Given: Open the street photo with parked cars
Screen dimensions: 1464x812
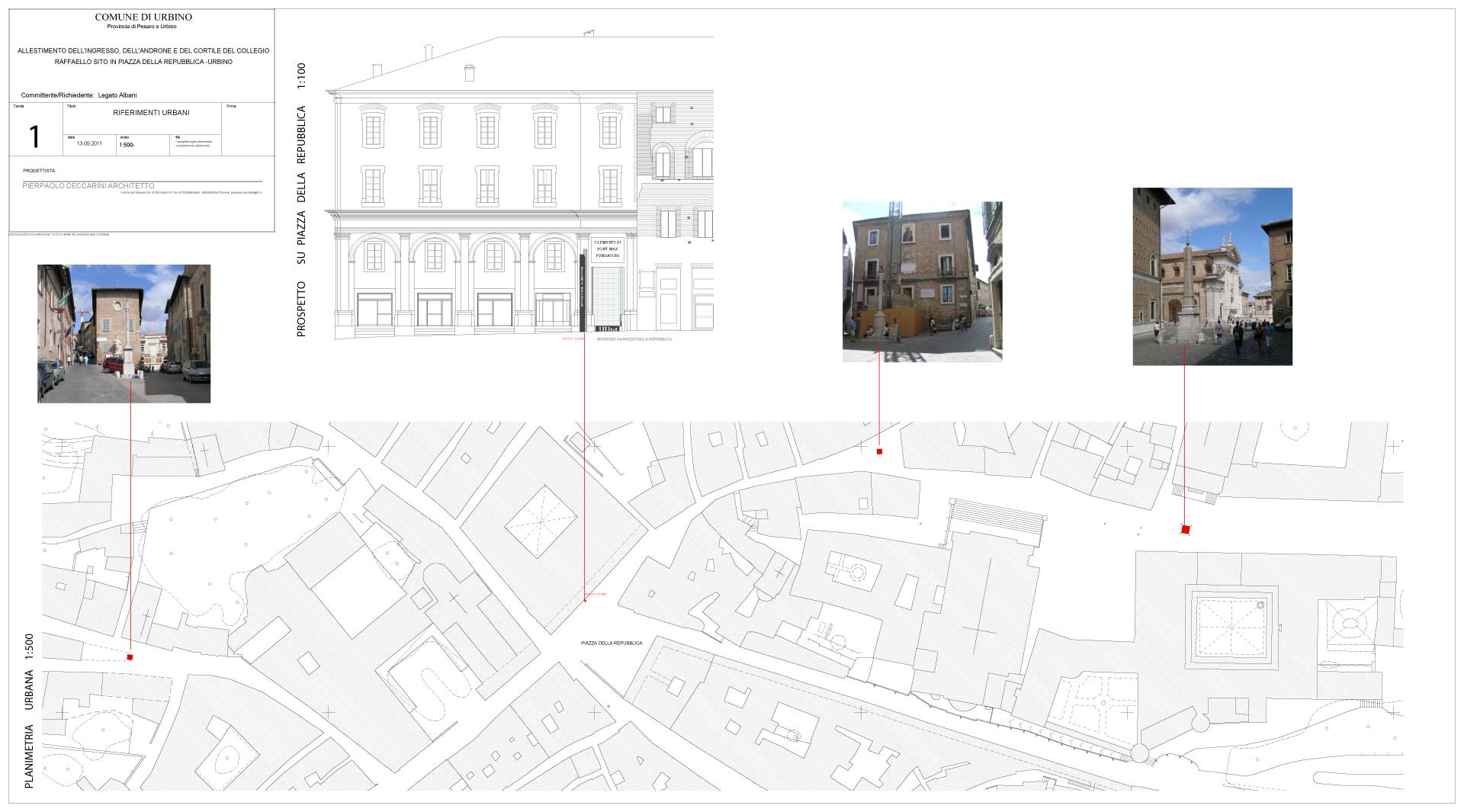Looking at the screenshot, I should click(124, 333).
